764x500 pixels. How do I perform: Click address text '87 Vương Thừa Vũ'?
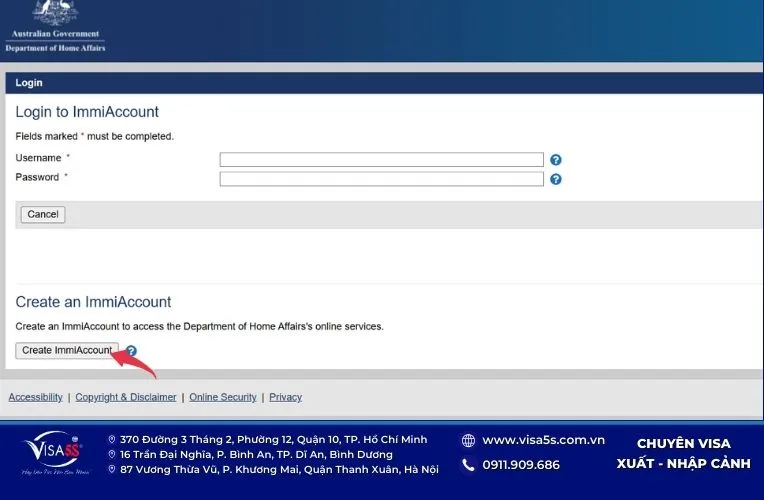[x=169, y=470]
